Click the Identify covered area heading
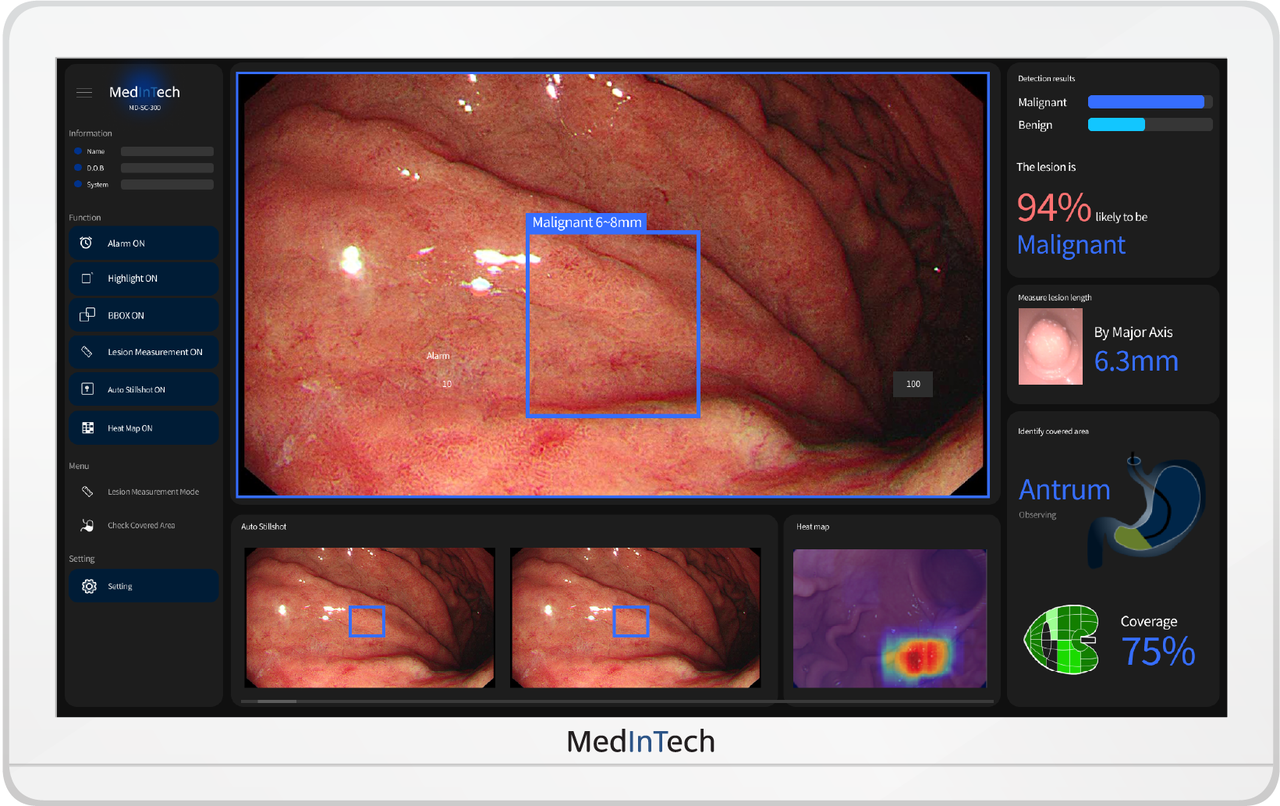This screenshot has height=806, width=1280. tap(1053, 431)
